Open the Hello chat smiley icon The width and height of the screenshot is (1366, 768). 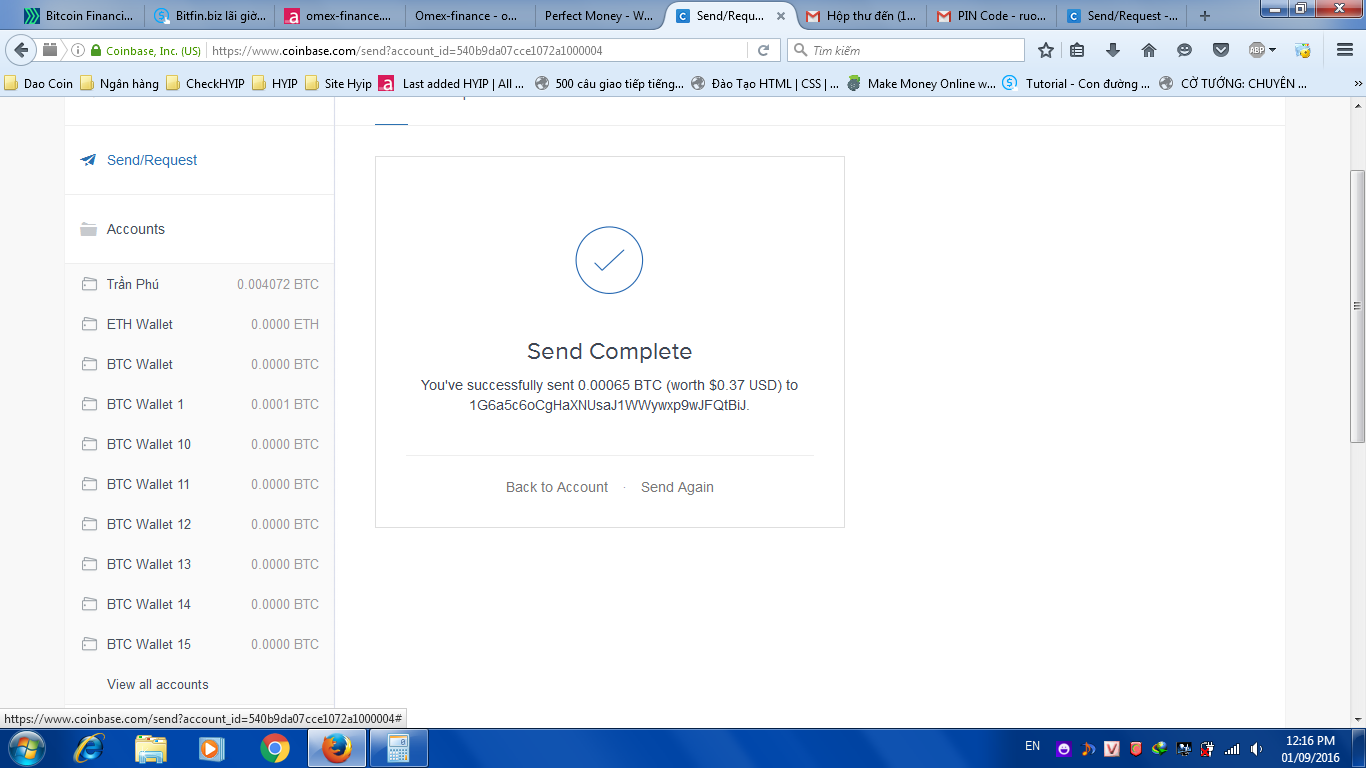pos(1185,50)
